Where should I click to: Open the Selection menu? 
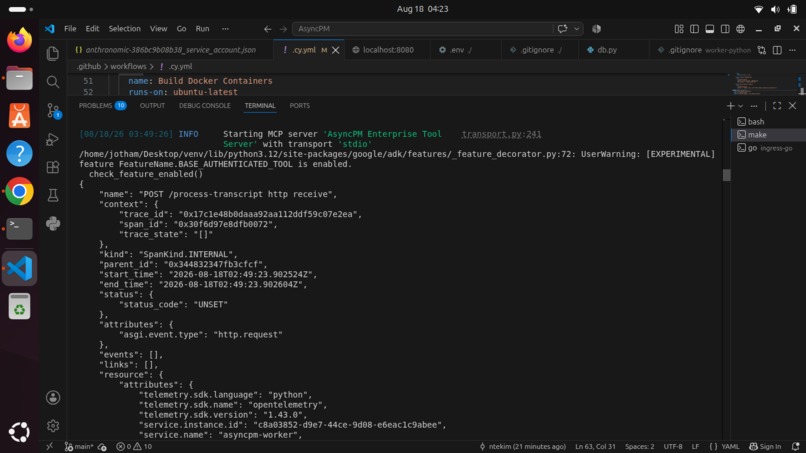(x=124, y=29)
